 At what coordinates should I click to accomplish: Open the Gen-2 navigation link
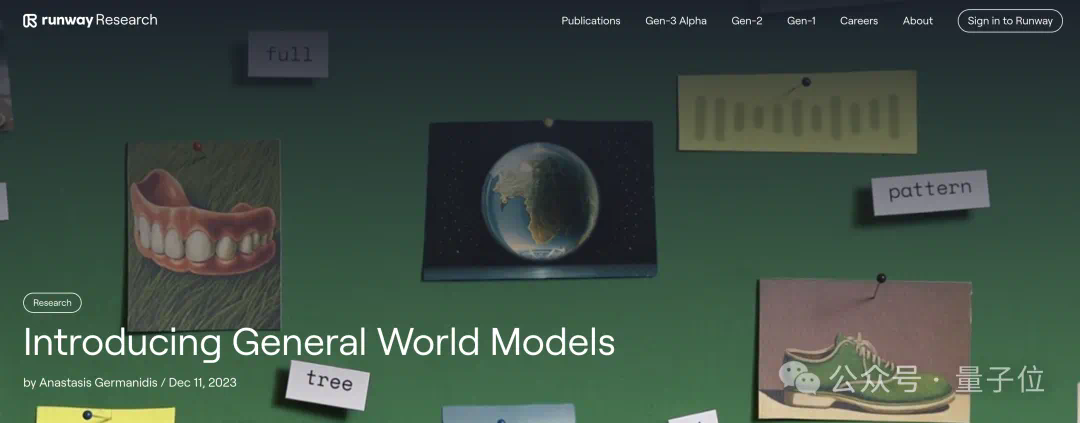point(747,21)
